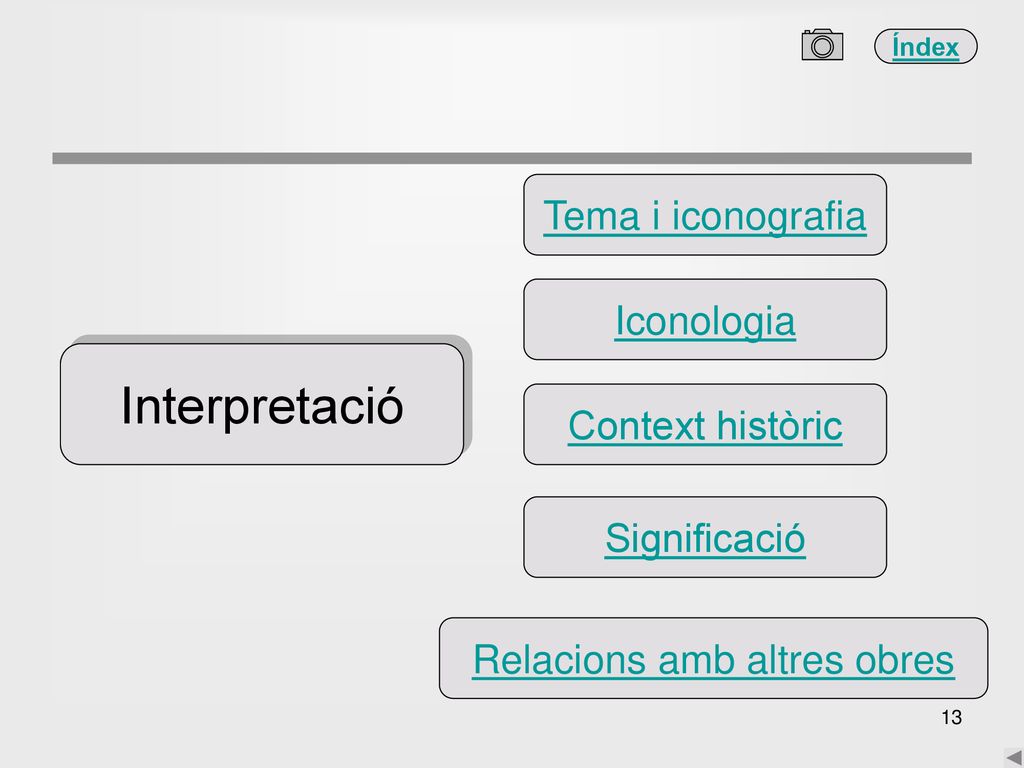Click the camera lens circle
The width and height of the screenshot is (1024, 768).
[x=822, y=47]
